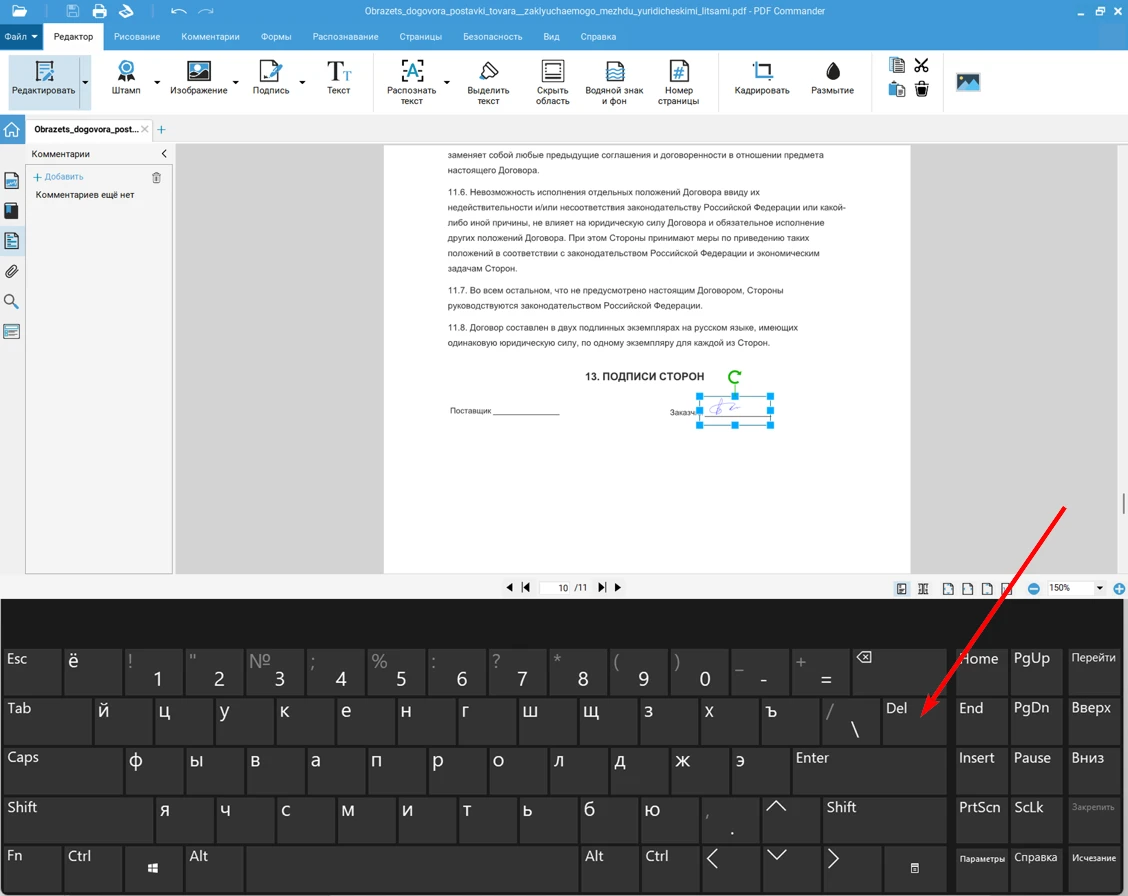Open the attachments paperclip sidebar panel
This screenshot has width=1128, height=896.
pyautogui.click(x=12, y=271)
